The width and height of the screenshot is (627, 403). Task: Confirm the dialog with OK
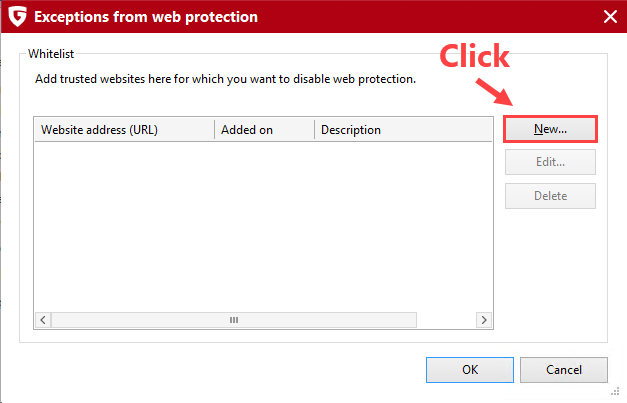pos(470,369)
